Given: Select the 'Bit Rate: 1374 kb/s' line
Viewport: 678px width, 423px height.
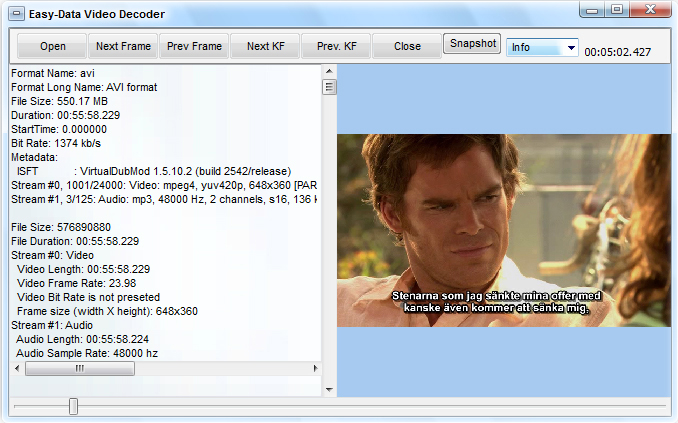Looking at the screenshot, I should coord(56,143).
